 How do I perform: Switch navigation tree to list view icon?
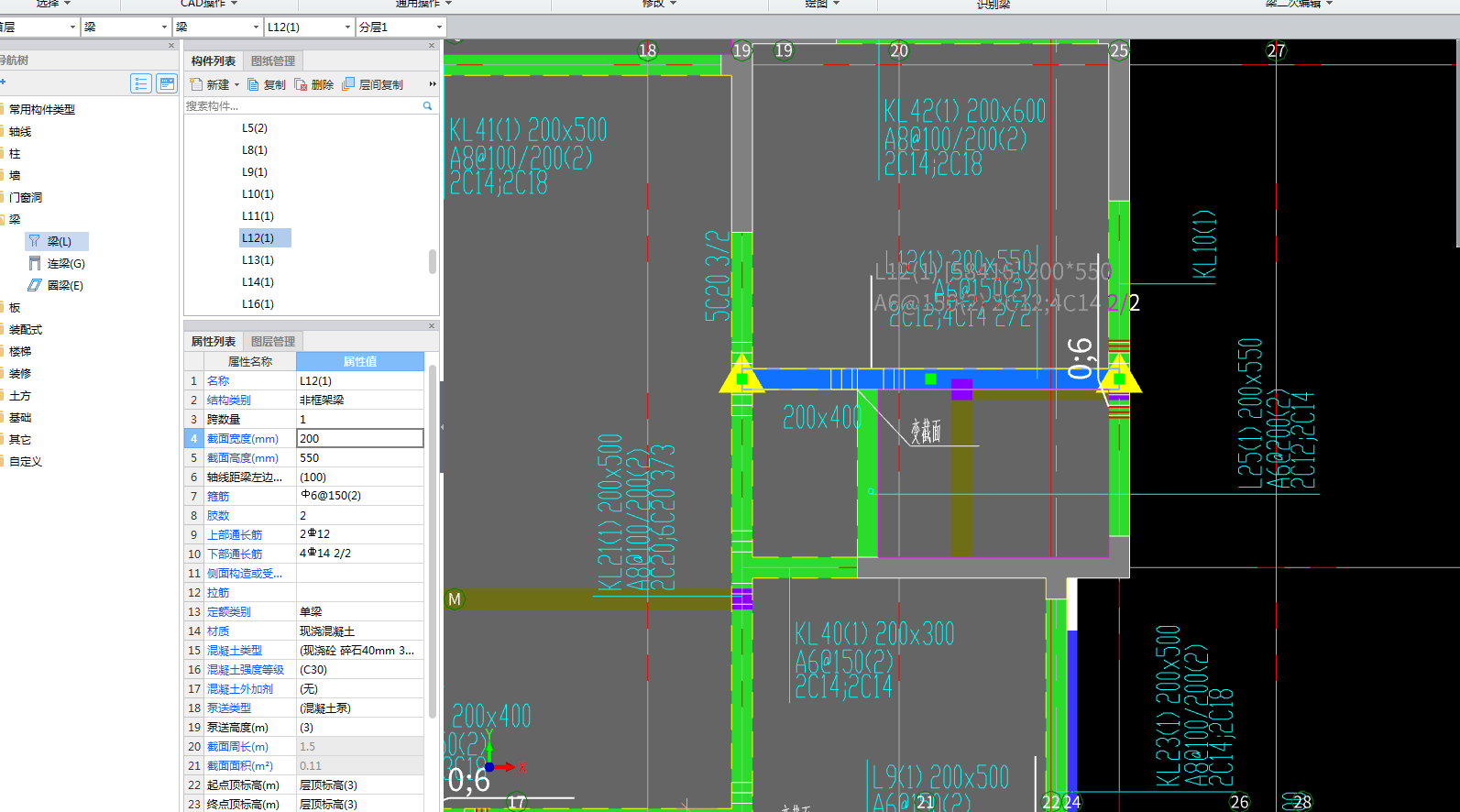pyautogui.click(x=141, y=83)
